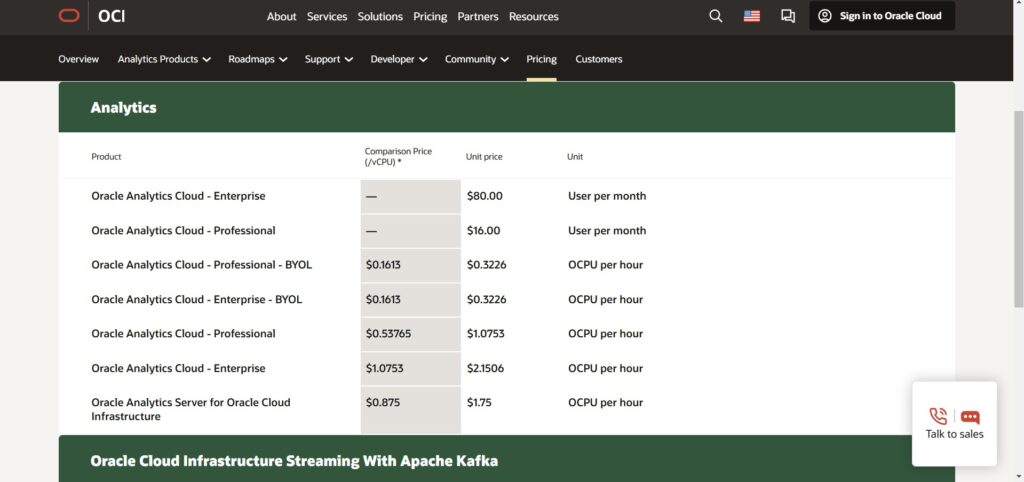
Task: Click the Comparison Price (/vCPU) column header
Action: tap(398, 157)
